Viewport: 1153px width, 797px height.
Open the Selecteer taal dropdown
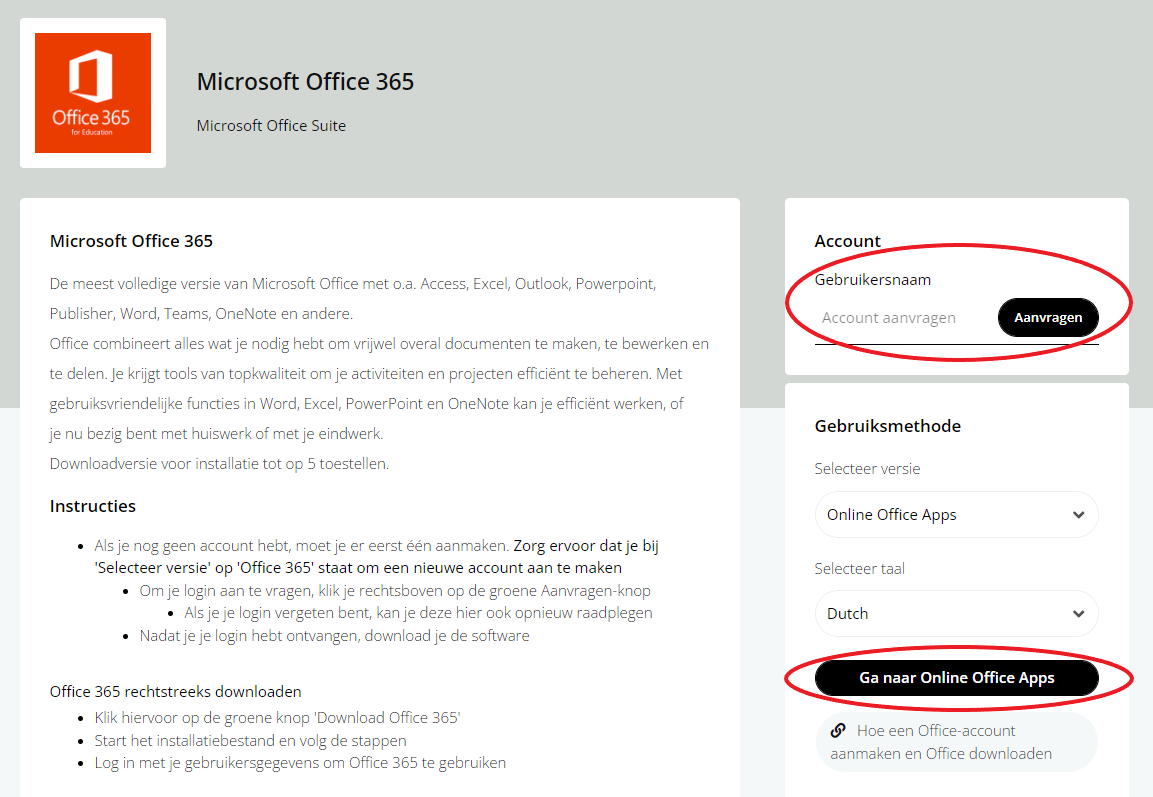point(956,613)
